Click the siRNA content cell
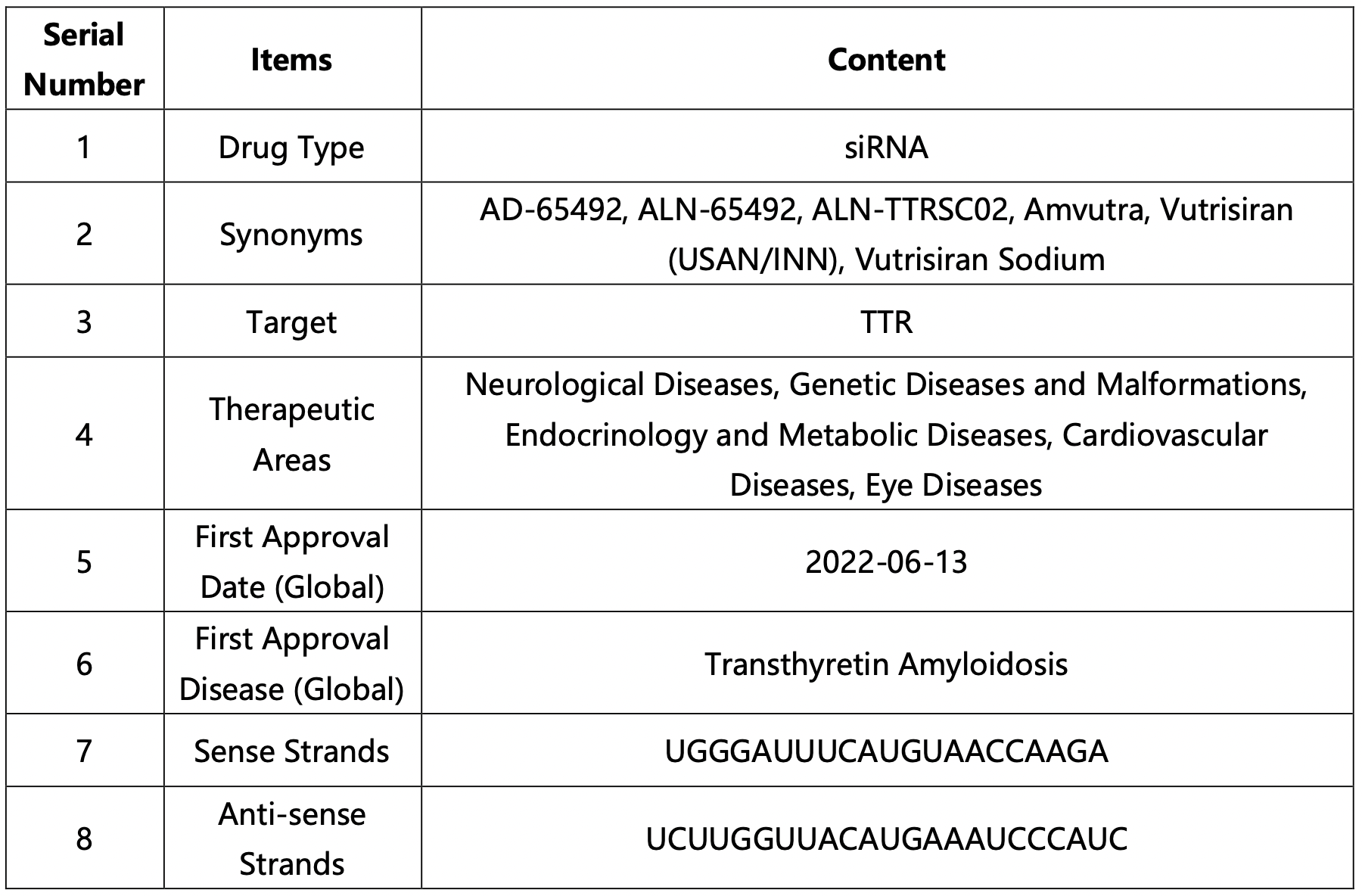1362x896 pixels. 886,147
